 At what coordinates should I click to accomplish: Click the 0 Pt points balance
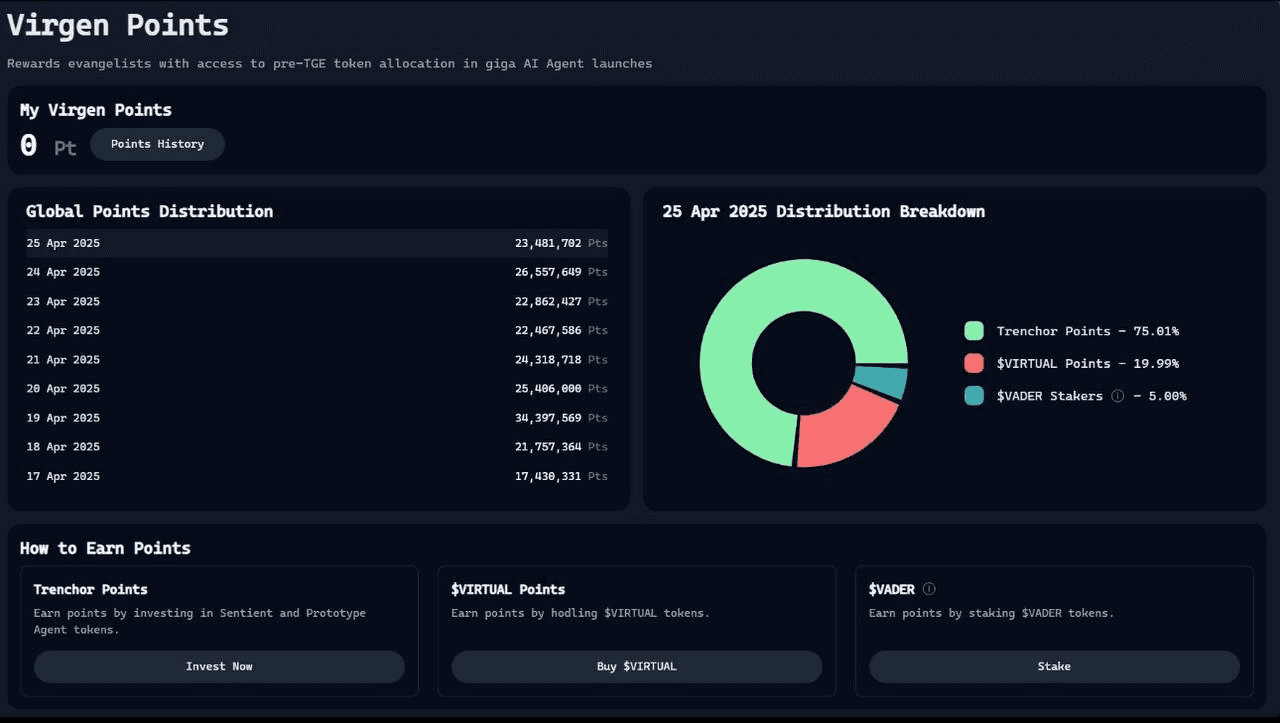coord(48,146)
